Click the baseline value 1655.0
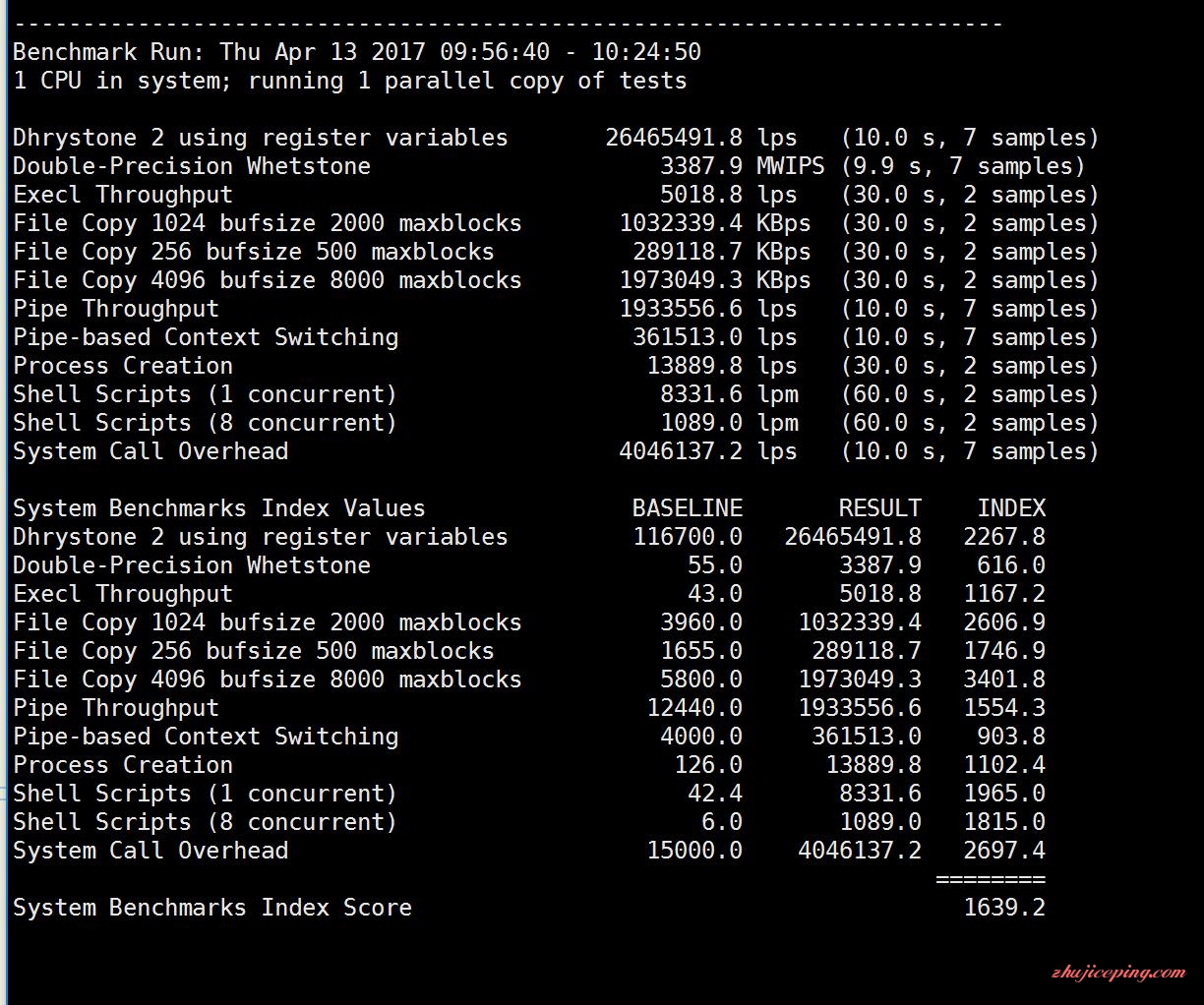The image size is (1204, 1005). pyautogui.click(x=701, y=651)
